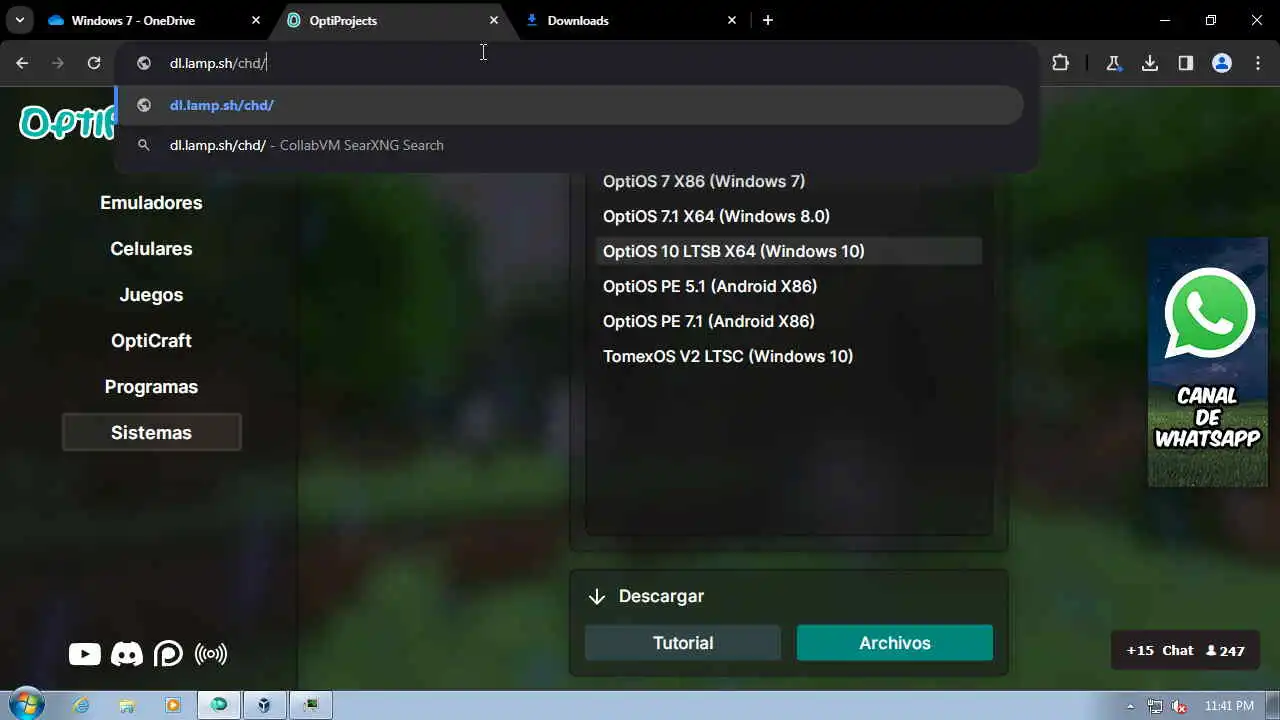
Task: Open the broadcast signal icon
Action: coord(211,654)
